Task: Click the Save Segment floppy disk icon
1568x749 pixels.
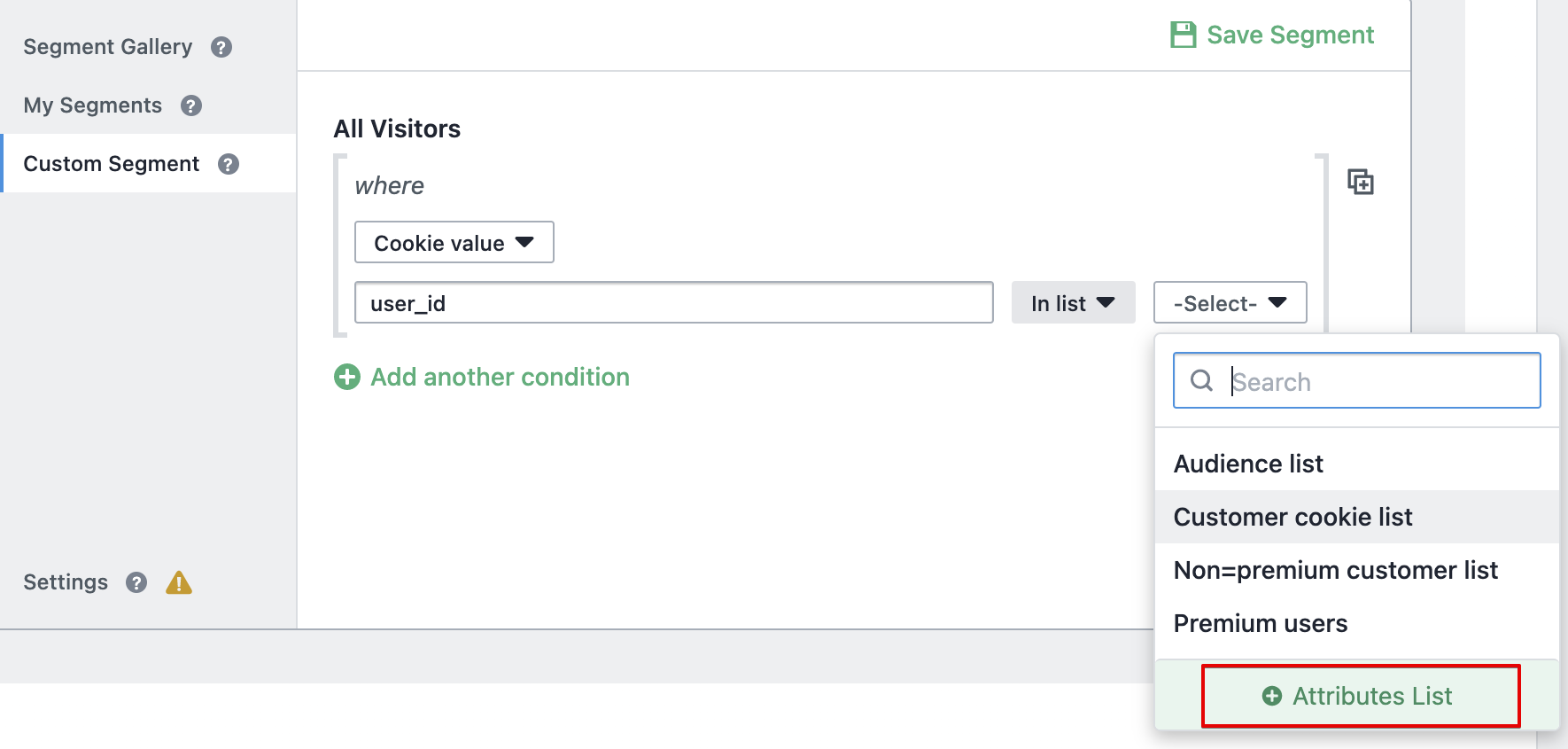Action: click(x=1184, y=35)
